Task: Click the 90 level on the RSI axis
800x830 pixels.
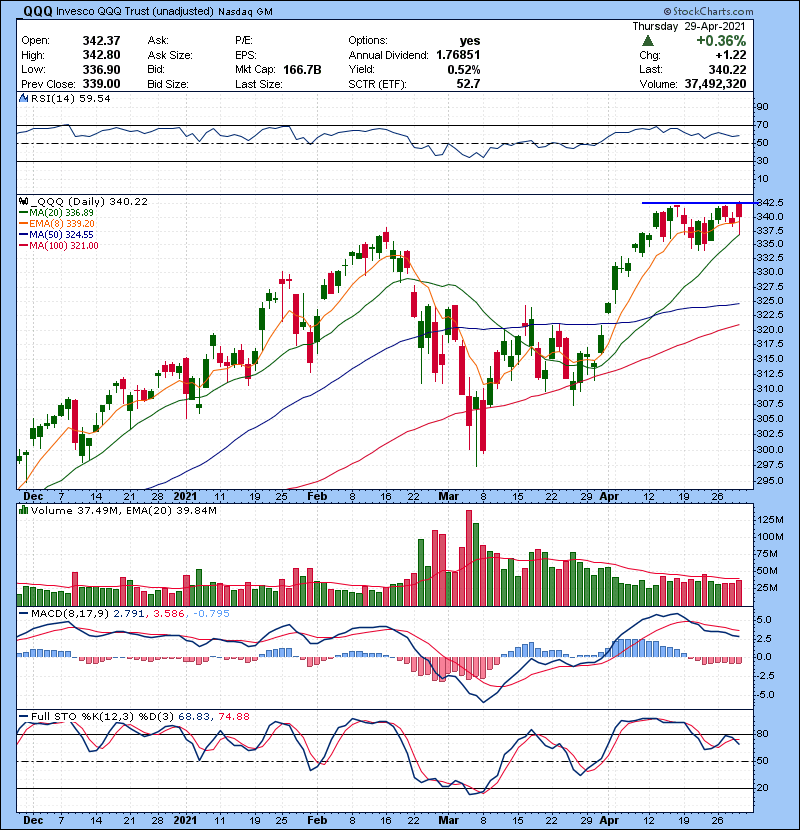Action: click(x=762, y=107)
